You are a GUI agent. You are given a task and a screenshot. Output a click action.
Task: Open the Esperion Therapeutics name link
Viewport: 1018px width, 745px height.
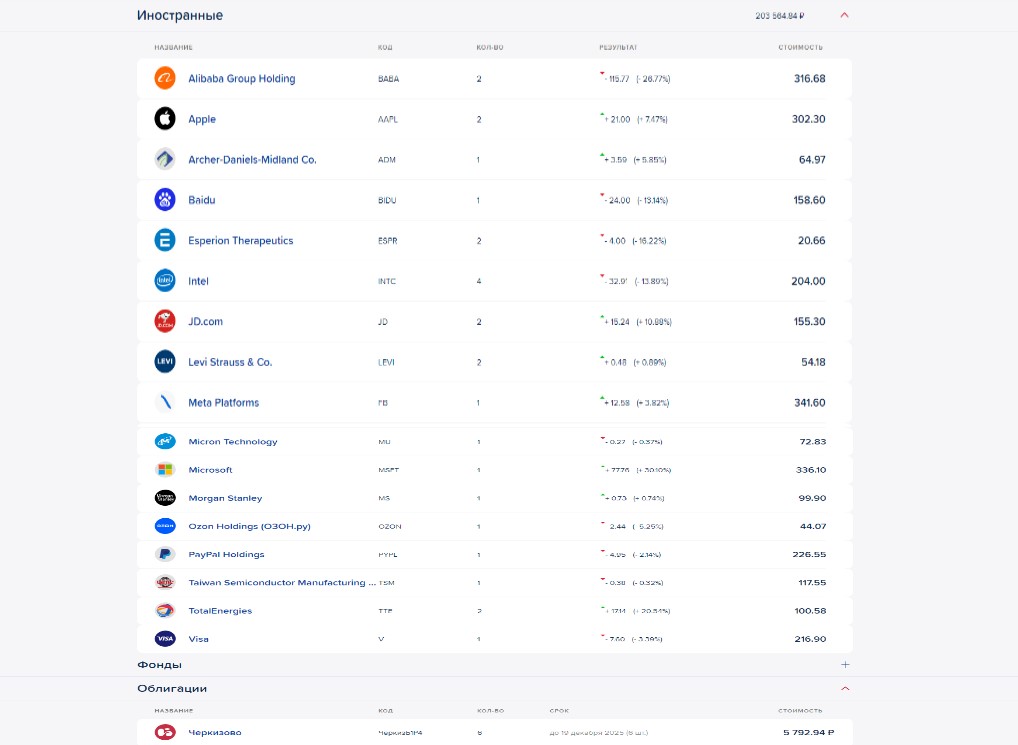point(241,241)
